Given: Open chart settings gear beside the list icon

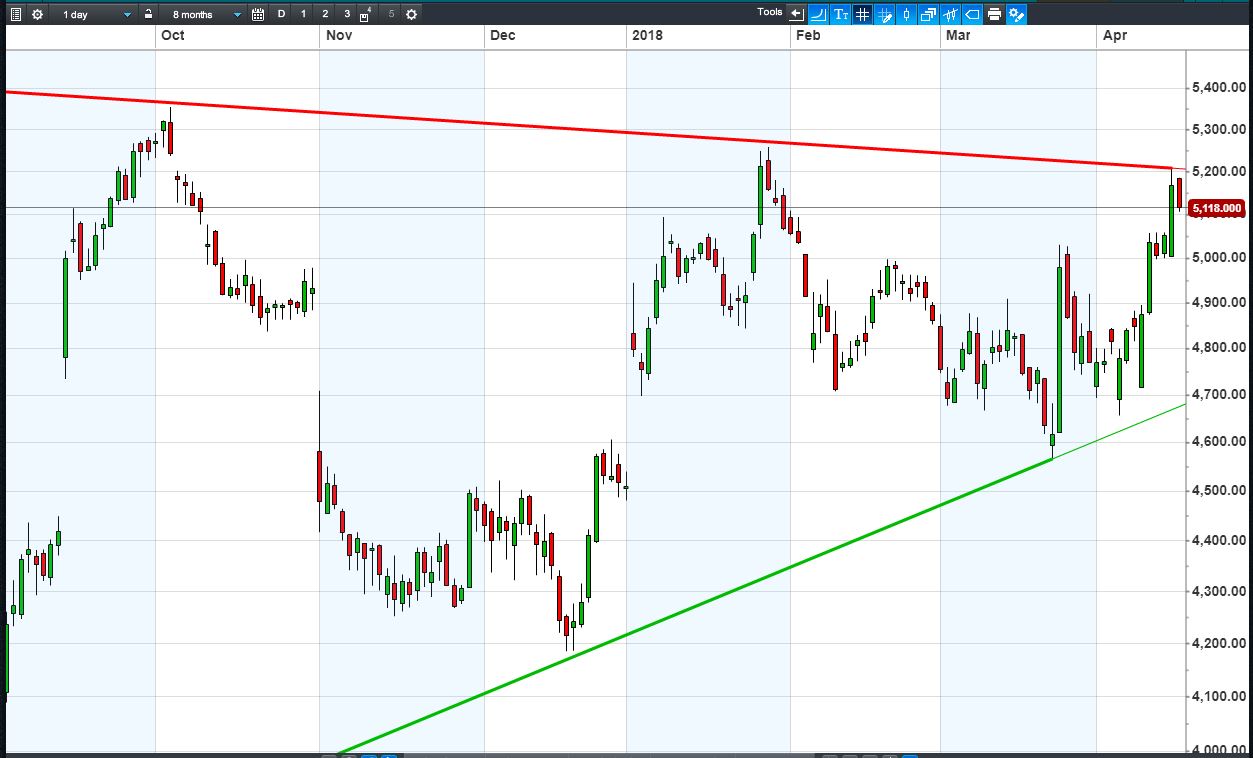Looking at the screenshot, I should 37,14.
